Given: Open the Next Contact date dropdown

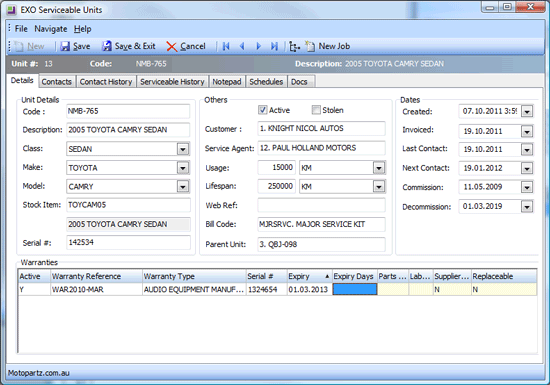Looking at the screenshot, I should click(527, 168).
